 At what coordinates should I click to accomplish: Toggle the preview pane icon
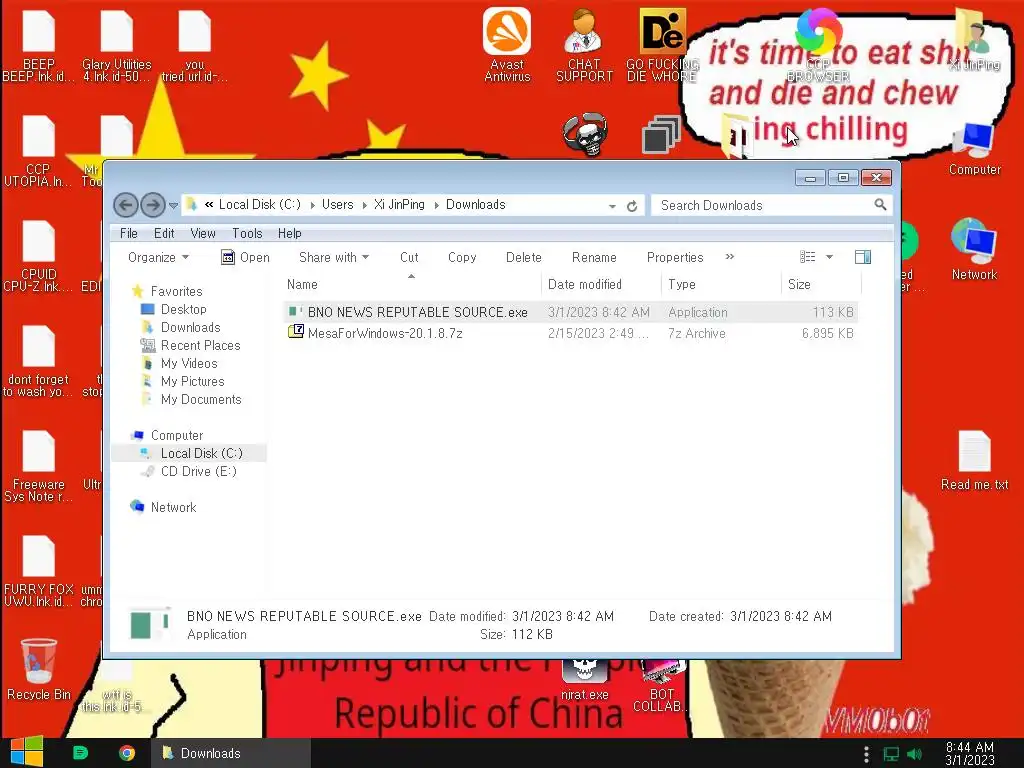pos(863,257)
